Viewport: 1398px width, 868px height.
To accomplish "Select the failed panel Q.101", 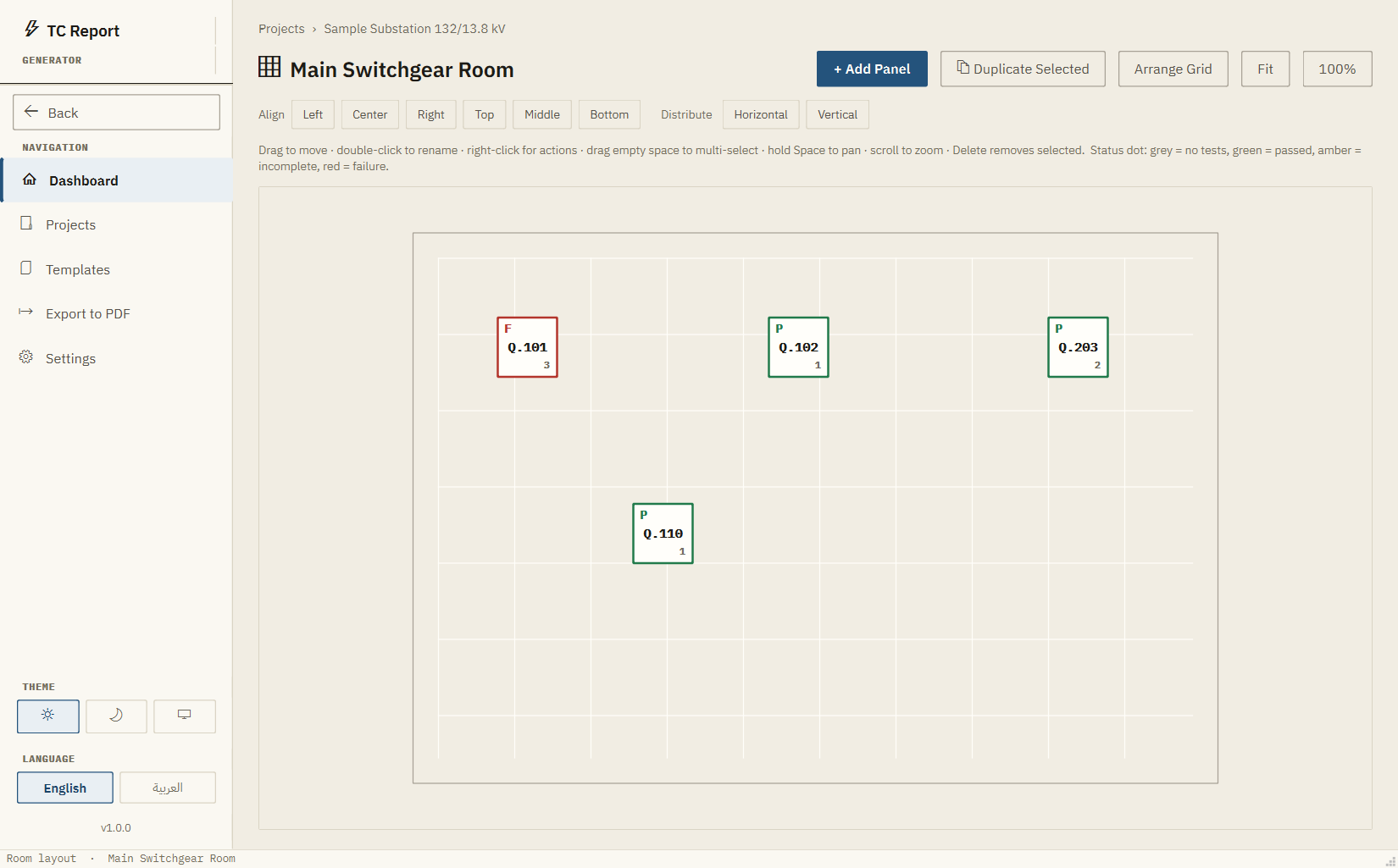I will tap(527, 347).
